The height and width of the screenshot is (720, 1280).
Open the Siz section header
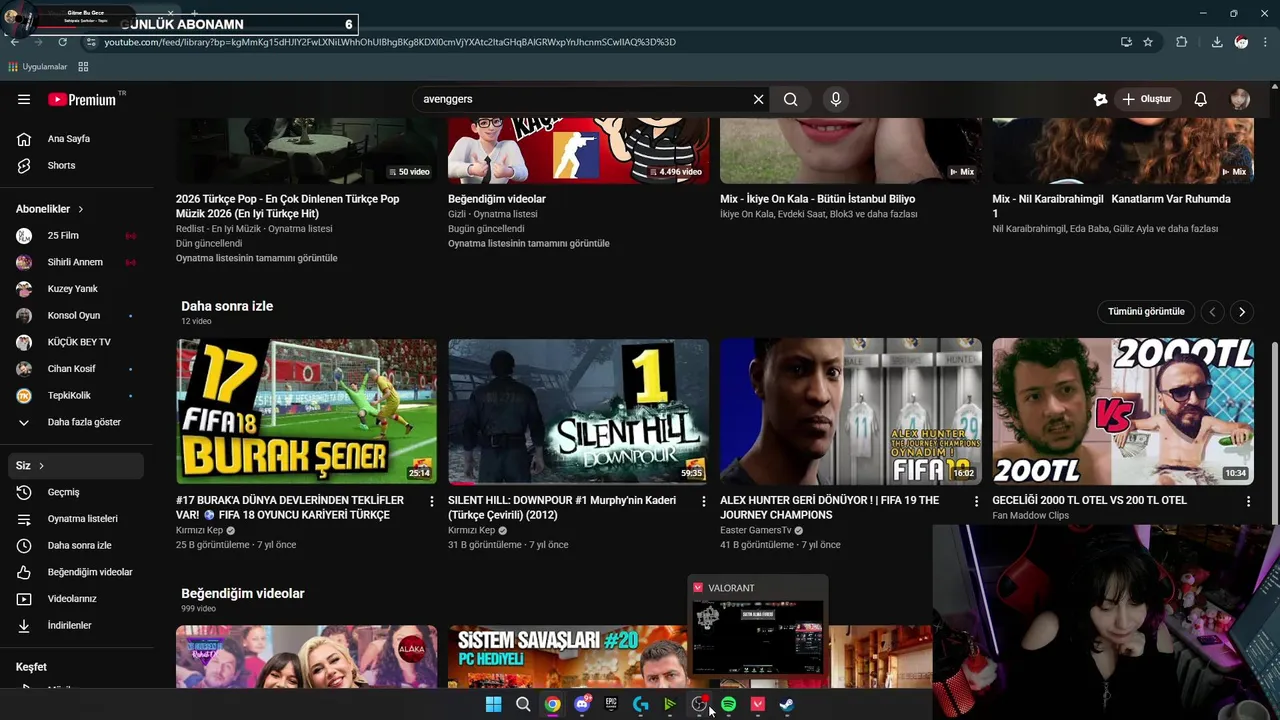pyautogui.click(x=77, y=465)
